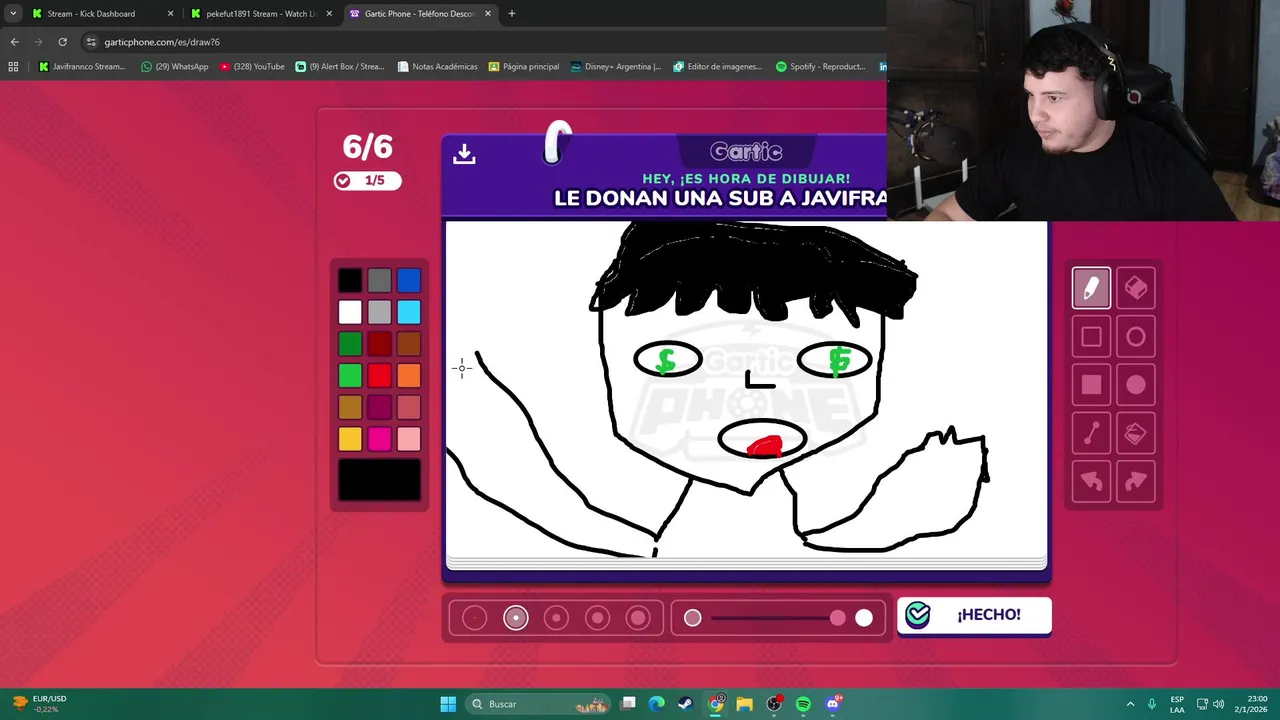Viewport: 1280px width, 720px height.
Task: Pick the orange color swatch
Action: pyautogui.click(x=409, y=375)
